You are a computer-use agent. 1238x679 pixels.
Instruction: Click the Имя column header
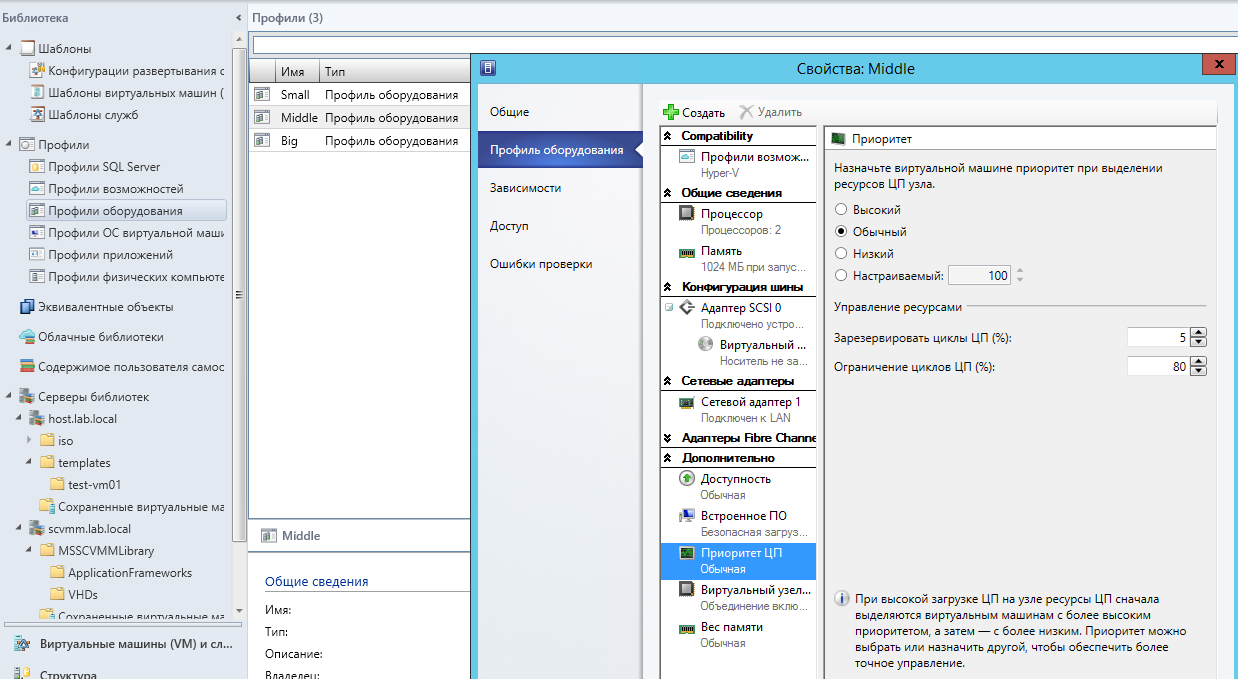292,72
